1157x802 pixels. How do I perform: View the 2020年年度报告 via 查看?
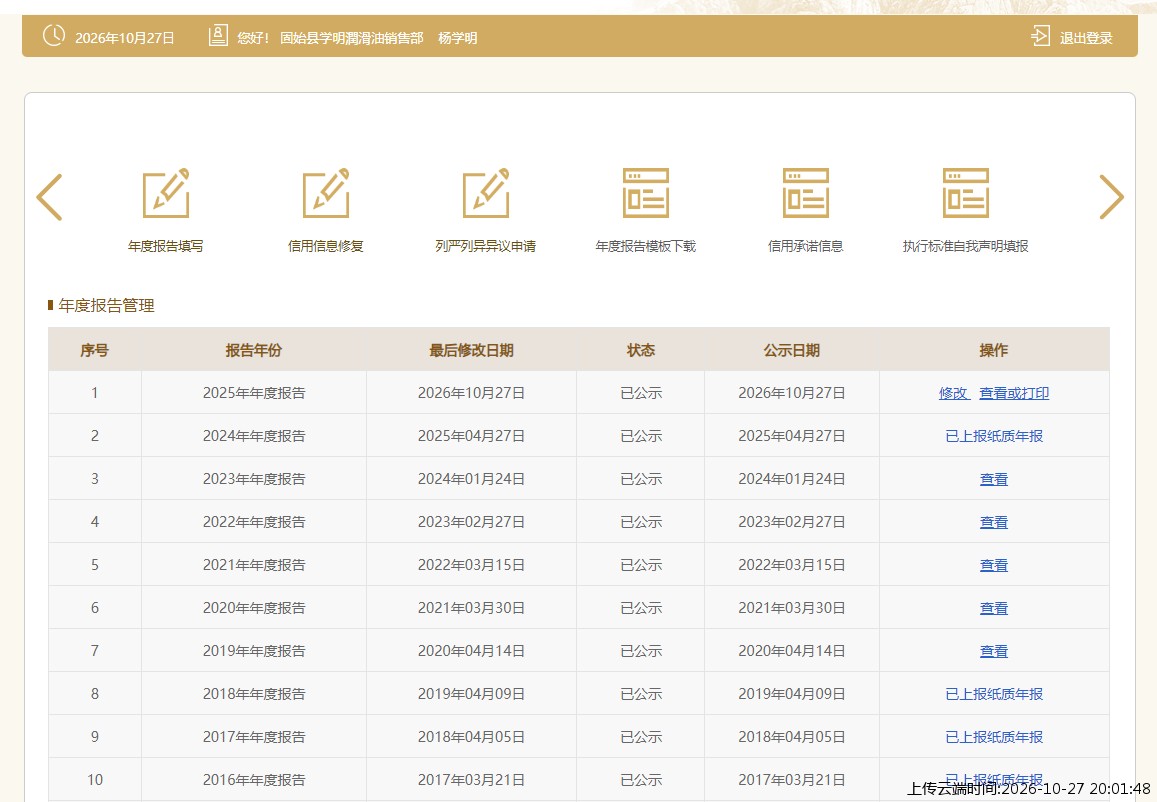pos(994,608)
